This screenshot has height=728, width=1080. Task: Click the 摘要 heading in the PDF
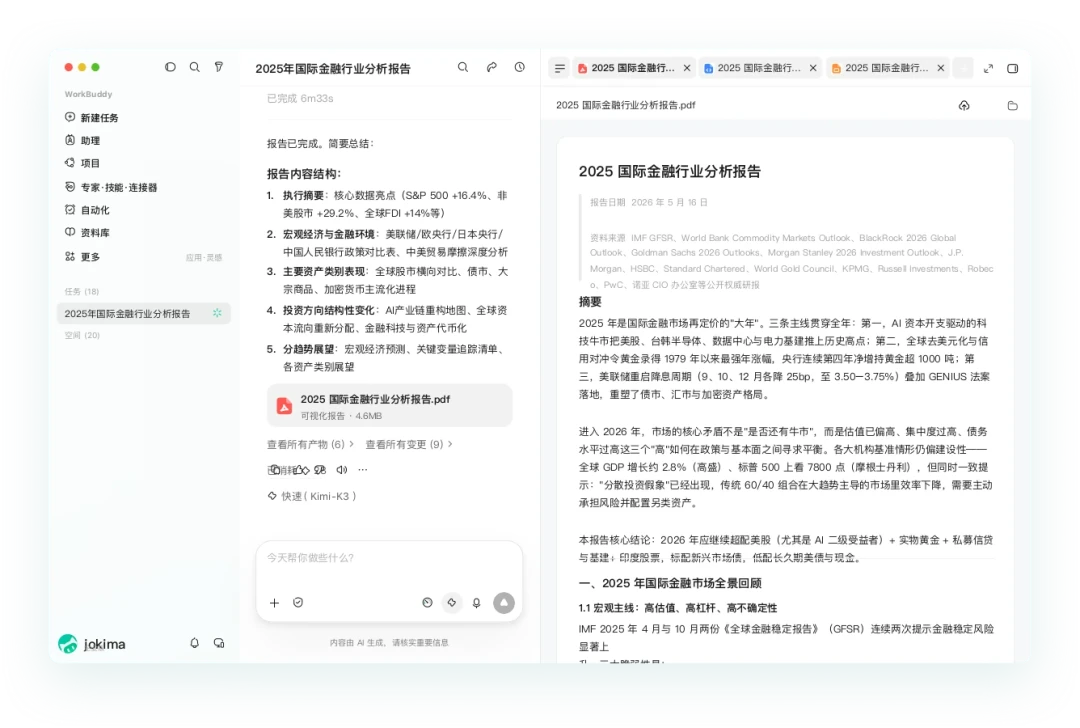[590, 302]
